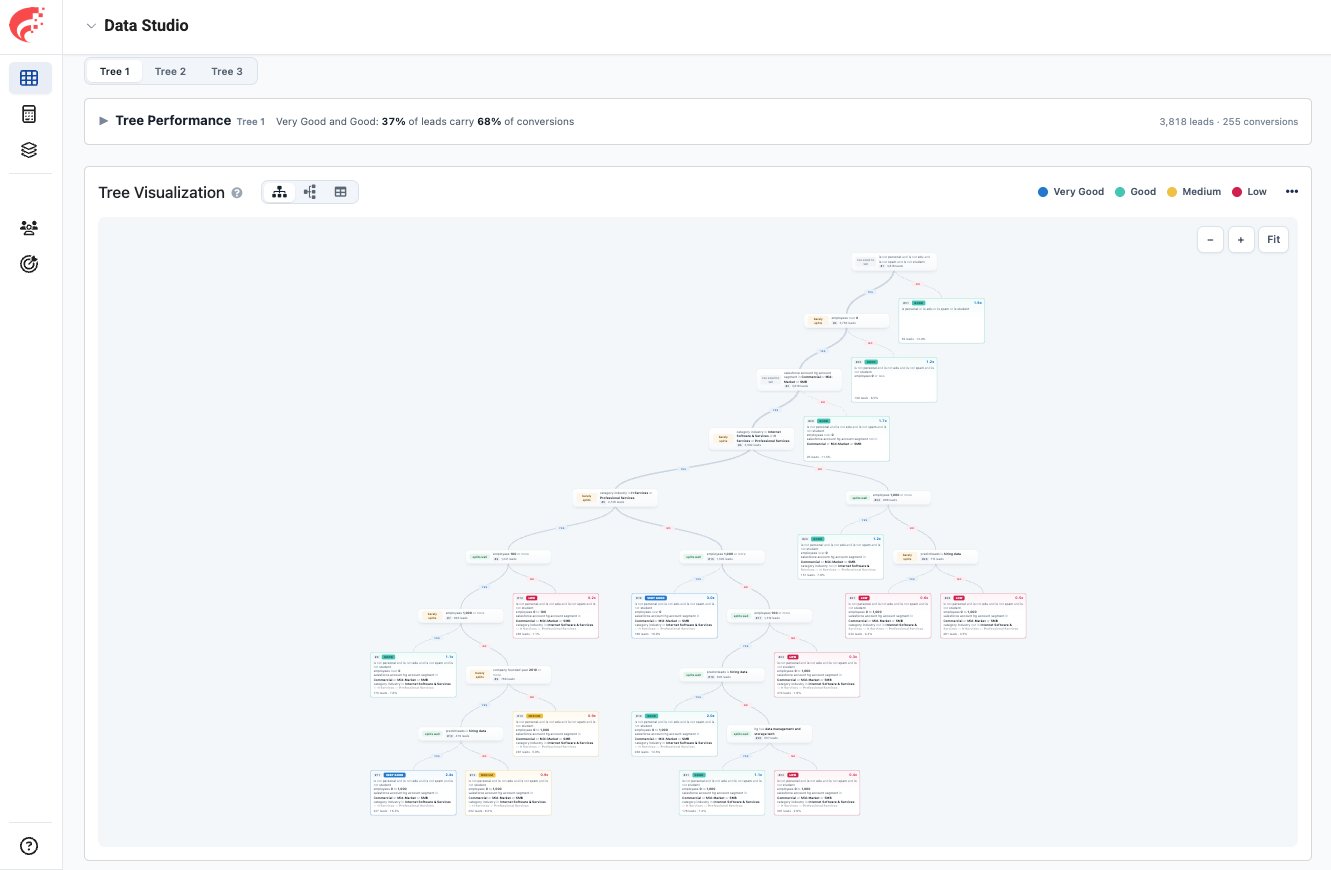The width and height of the screenshot is (1331, 870).
Task: Click the yellow Medium legend dot
Action: [1172, 192]
